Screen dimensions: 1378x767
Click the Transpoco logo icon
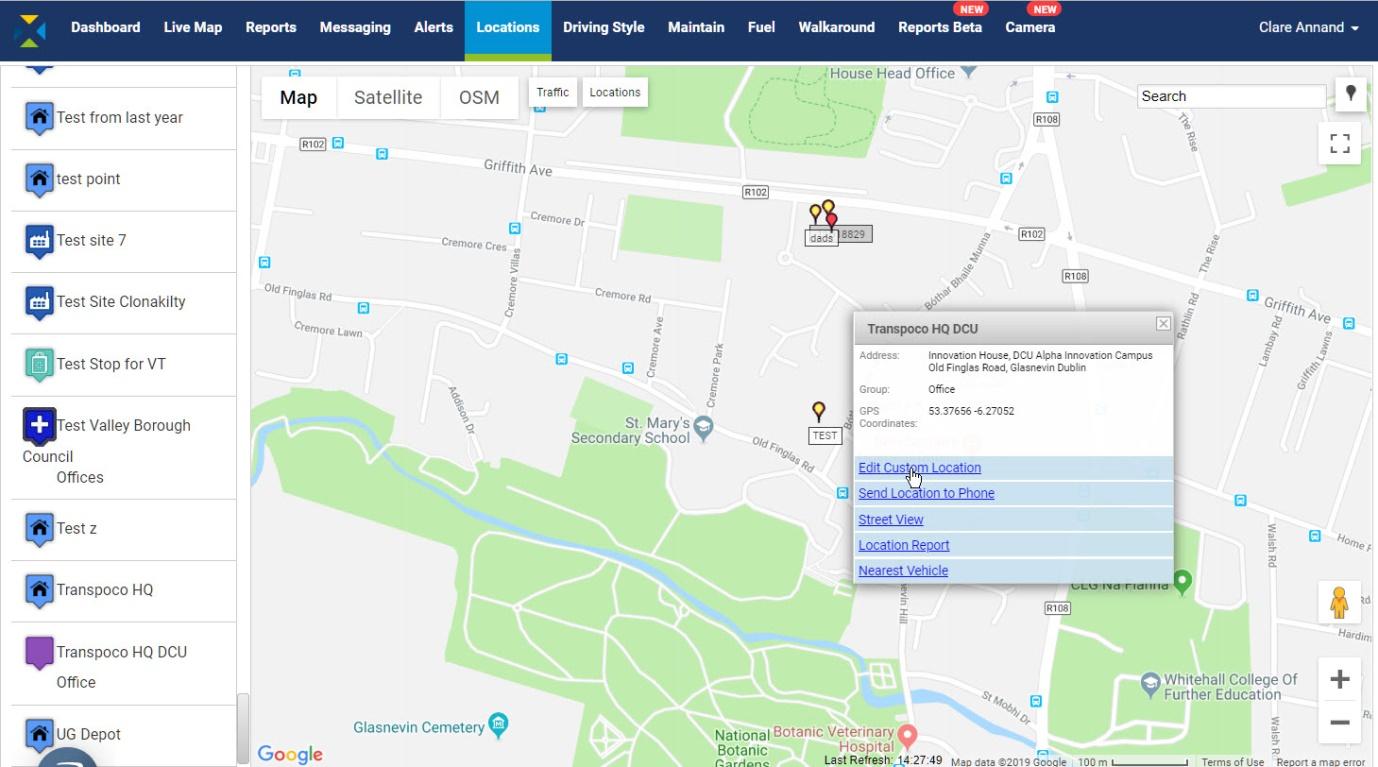[29, 30]
